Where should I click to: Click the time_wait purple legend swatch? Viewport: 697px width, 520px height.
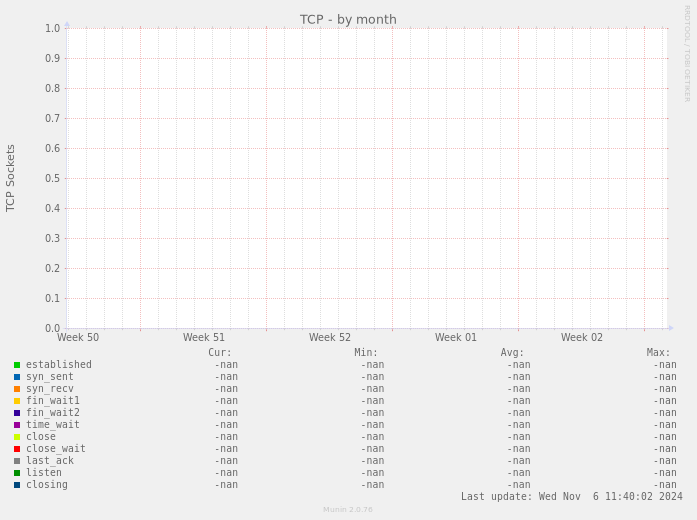[17, 425]
